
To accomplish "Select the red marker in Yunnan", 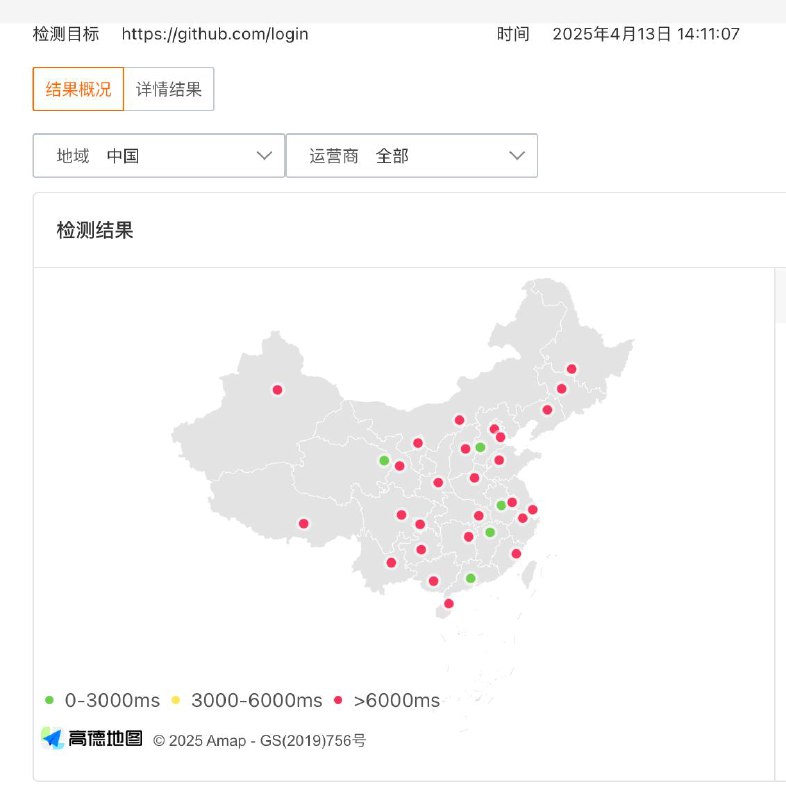I will coord(391,563).
